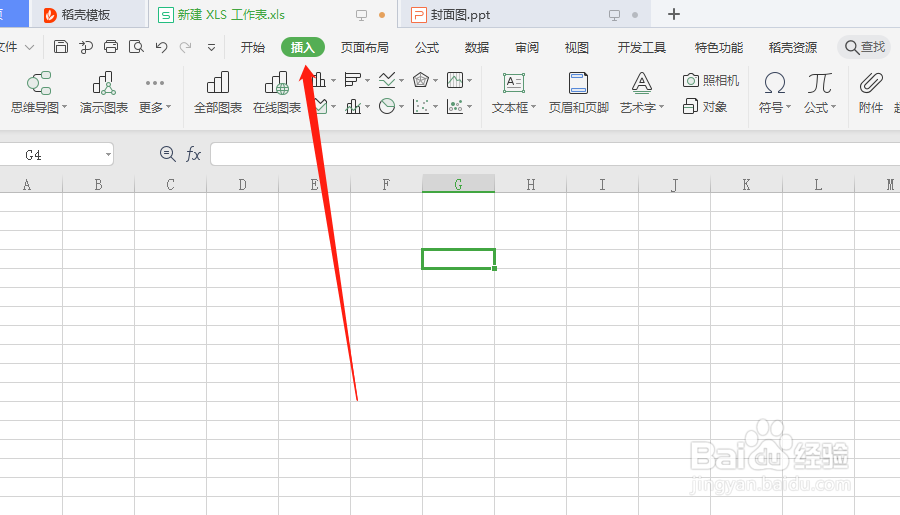Click the plus button to open new tab
Image resolution: width=900 pixels, height=515 pixels.
674,14
